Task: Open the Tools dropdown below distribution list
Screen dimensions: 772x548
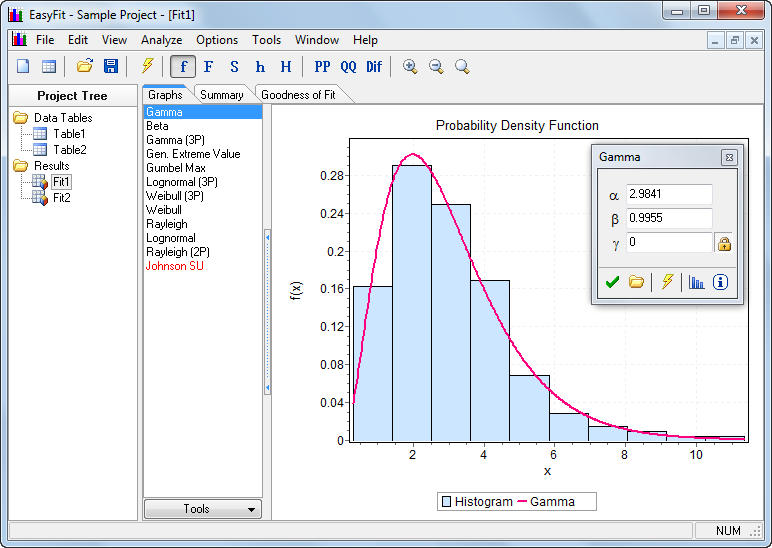Action: (x=203, y=509)
